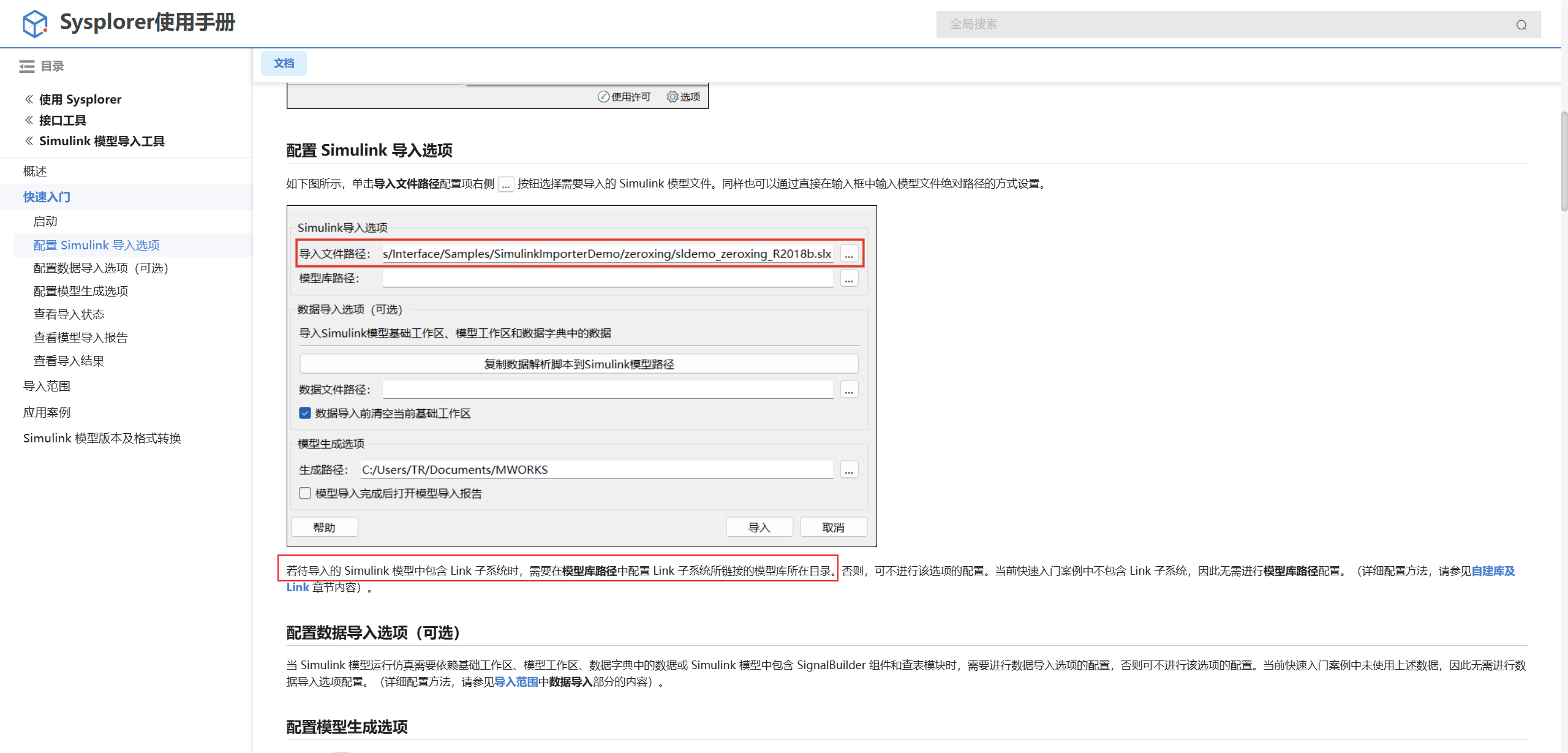The height and width of the screenshot is (753, 1568).
Task: Go back to 使用 Sysplorer chevron
Action: 29,99
